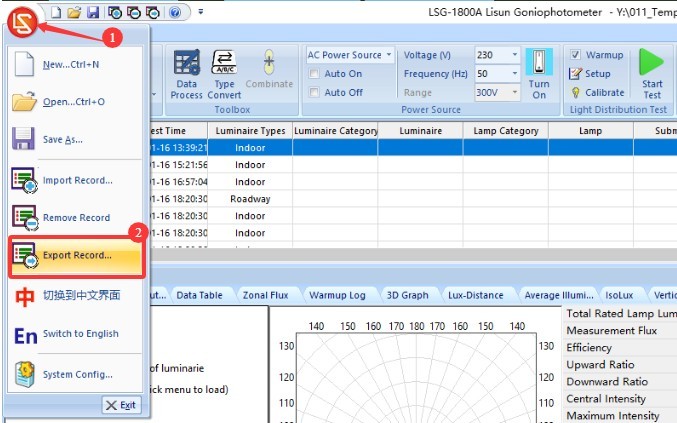Click the Exit button in menu
The image size is (677, 423).
[121, 405]
